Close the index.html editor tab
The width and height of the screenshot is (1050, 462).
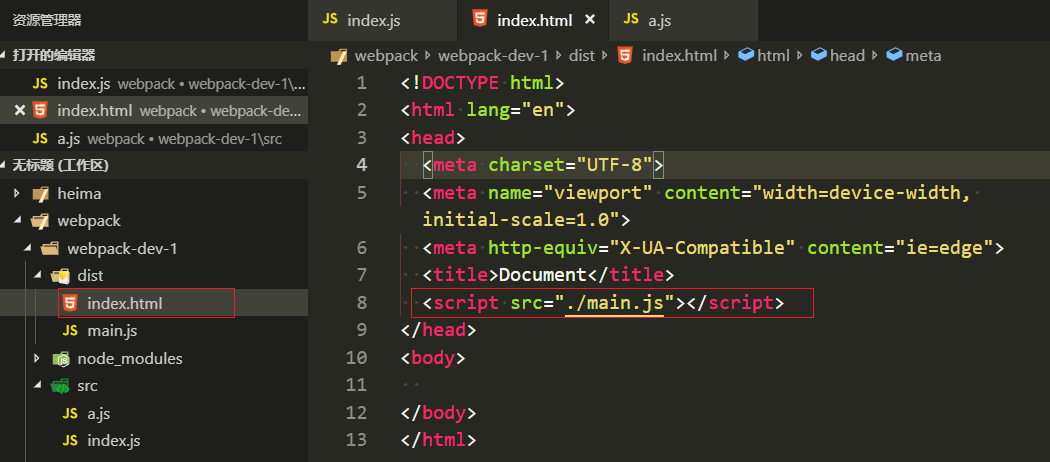[x=590, y=19]
